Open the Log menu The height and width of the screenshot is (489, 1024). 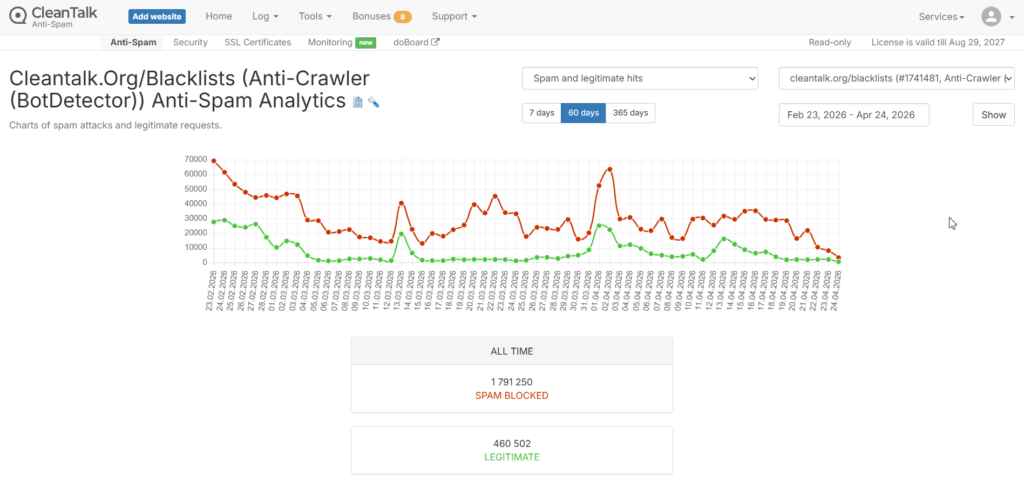265,16
